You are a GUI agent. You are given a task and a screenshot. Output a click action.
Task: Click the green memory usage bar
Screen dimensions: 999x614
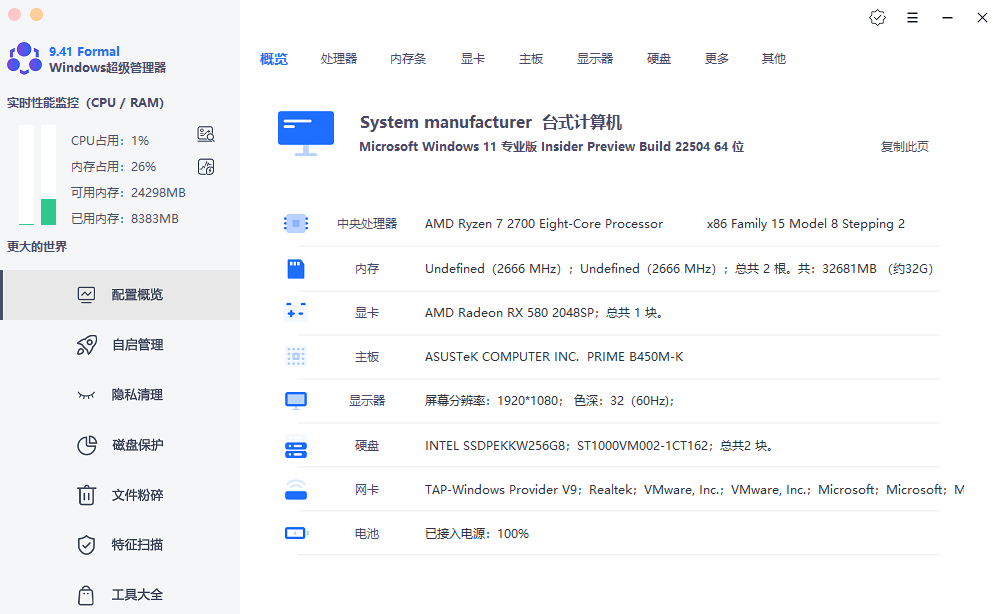tap(48, 211)
